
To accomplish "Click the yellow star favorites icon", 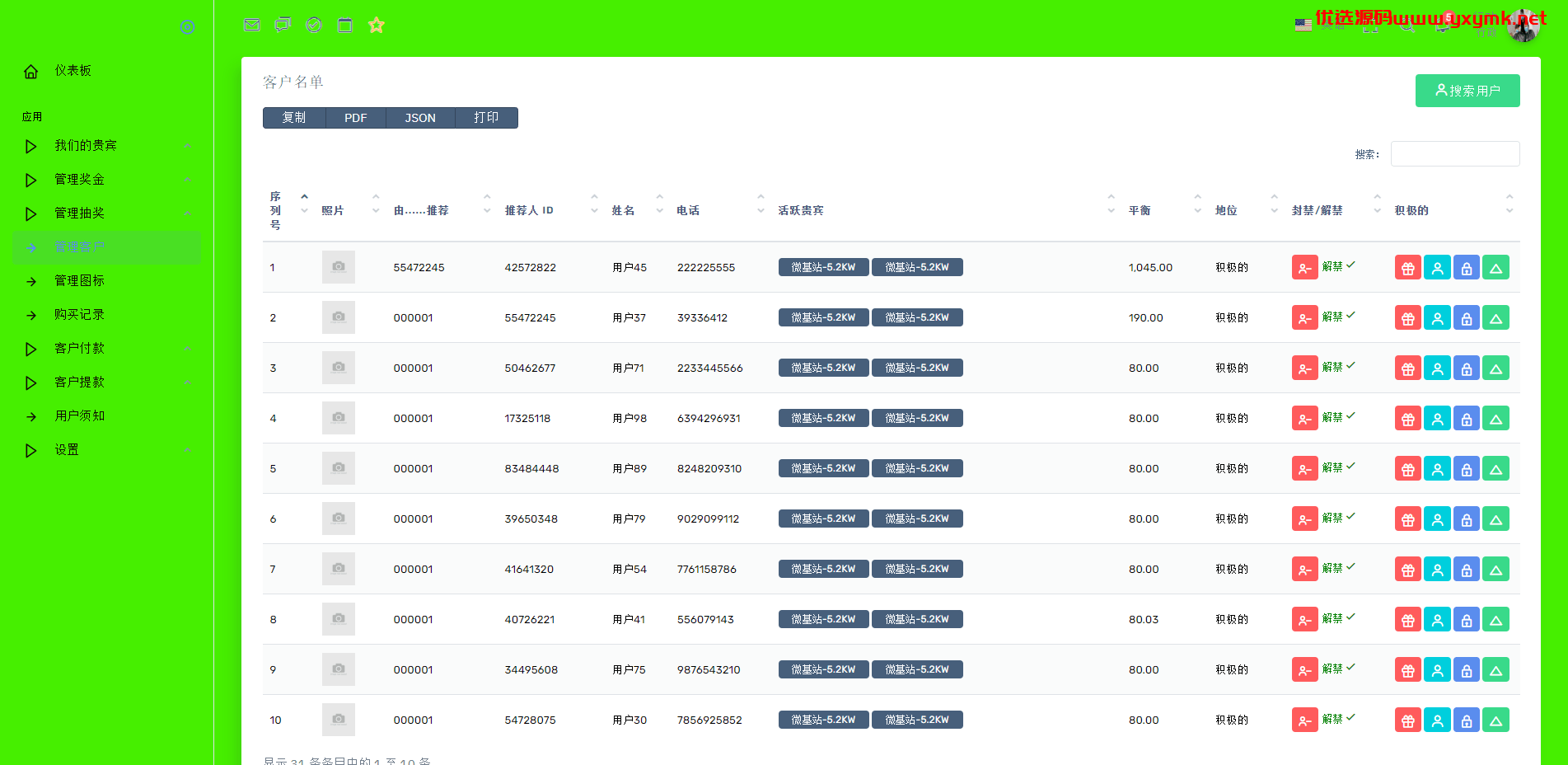I will pyautogui.click(x=377, y=25).
